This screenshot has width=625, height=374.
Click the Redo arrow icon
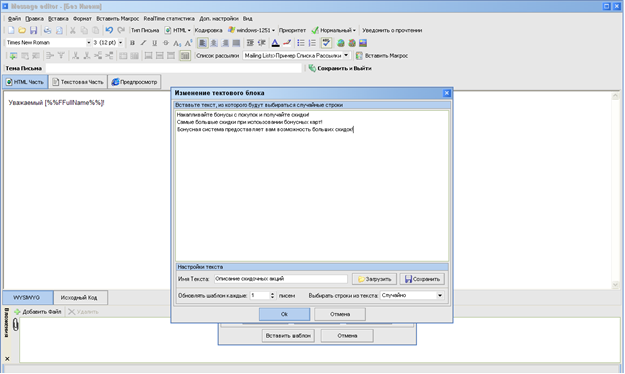121,30
